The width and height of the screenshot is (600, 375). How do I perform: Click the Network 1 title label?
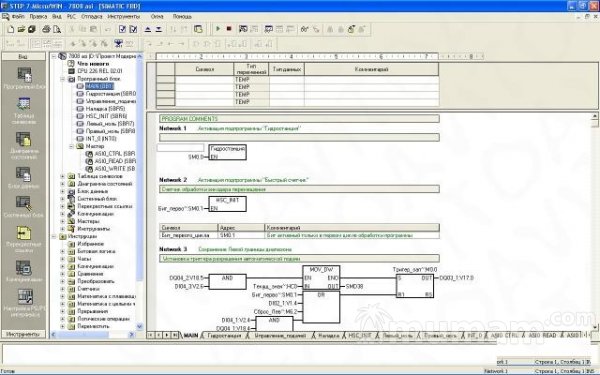173,129
